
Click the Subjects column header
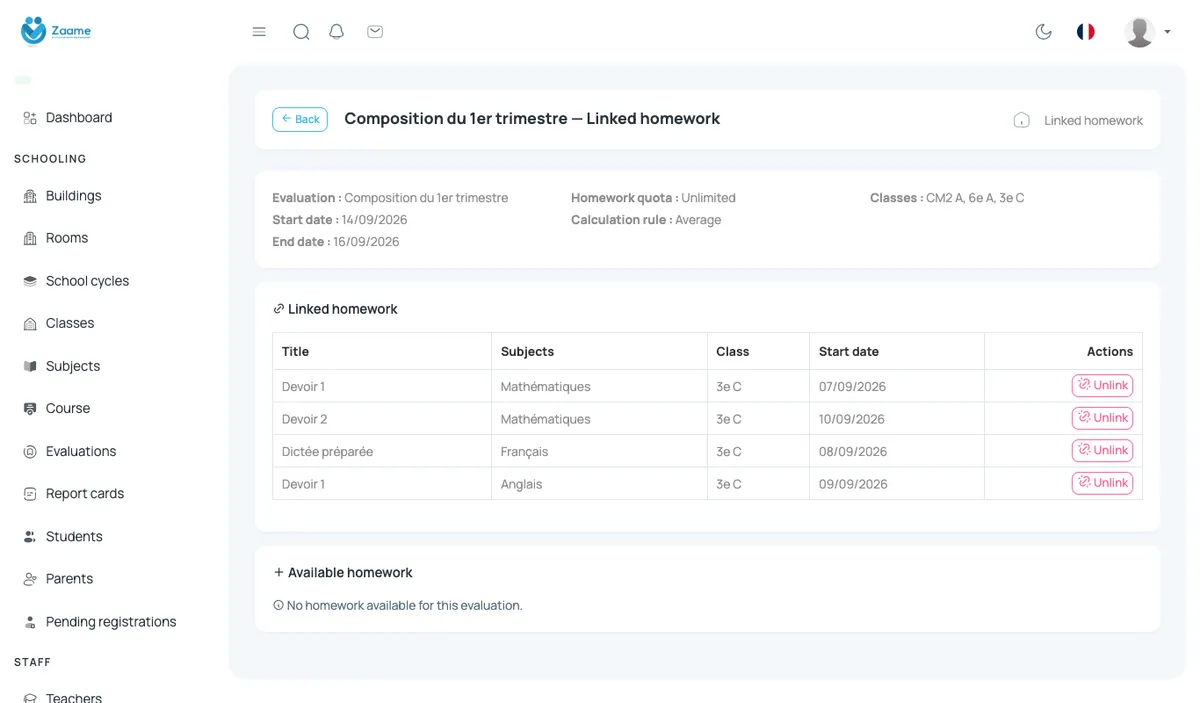tap(527, 351)
